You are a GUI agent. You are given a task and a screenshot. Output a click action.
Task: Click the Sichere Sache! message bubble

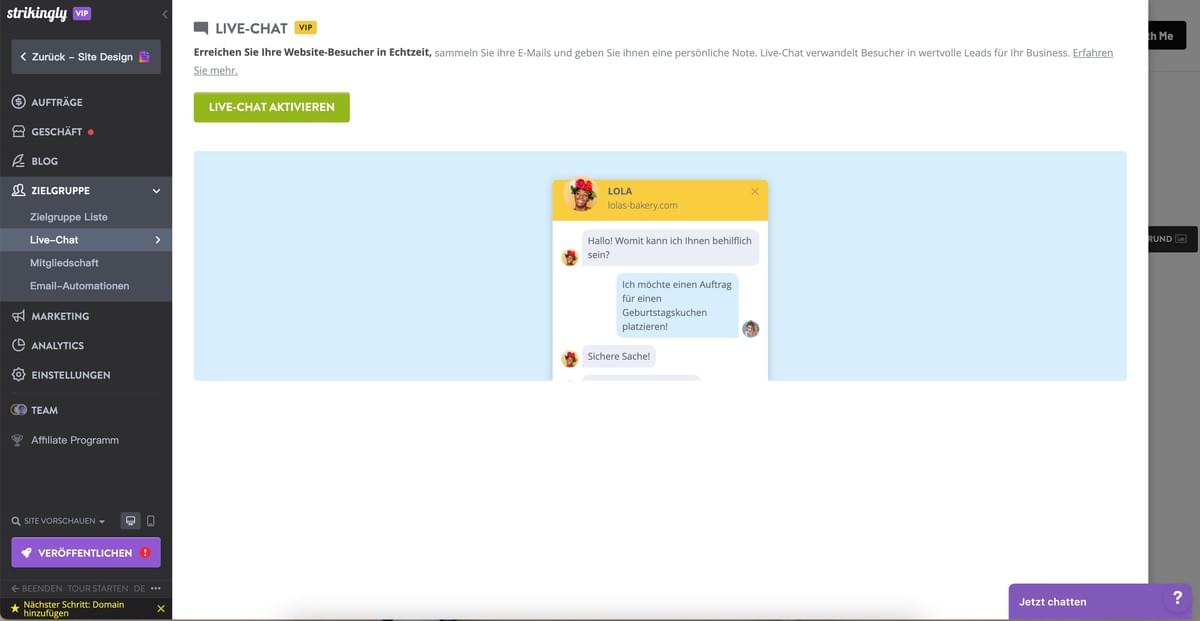coord(619,356)
